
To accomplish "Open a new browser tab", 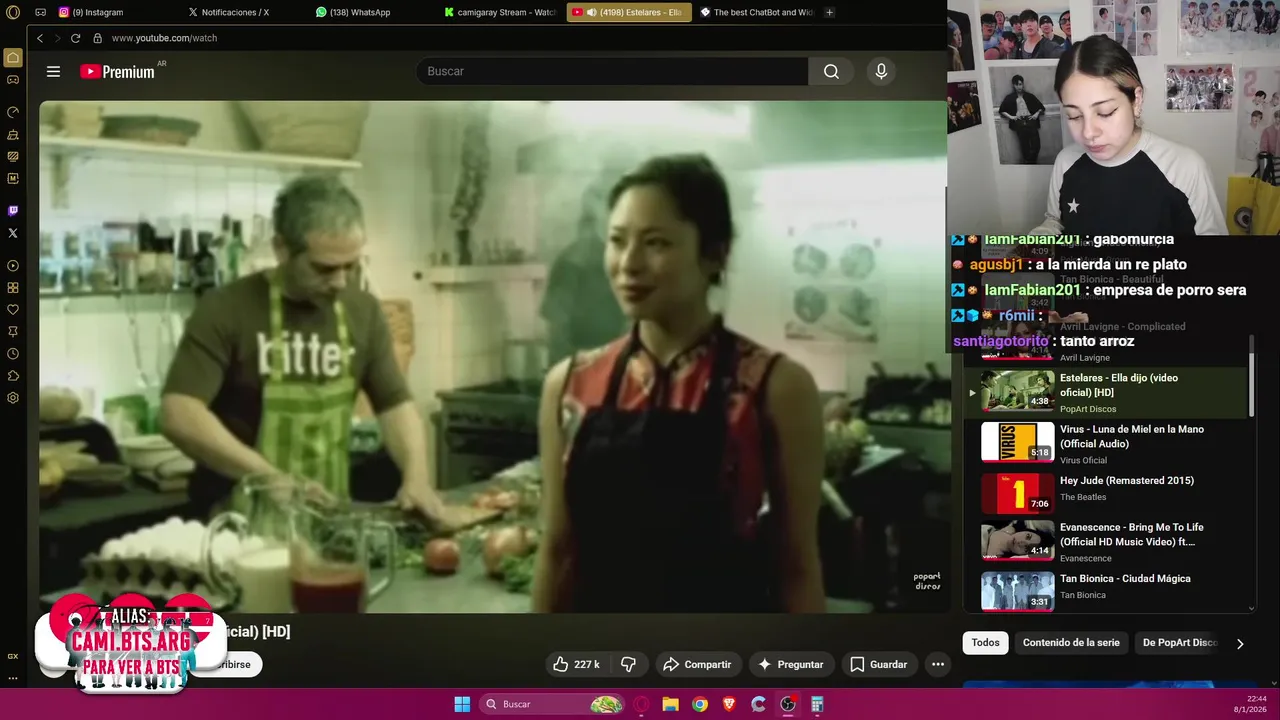I will pos(829,12).
